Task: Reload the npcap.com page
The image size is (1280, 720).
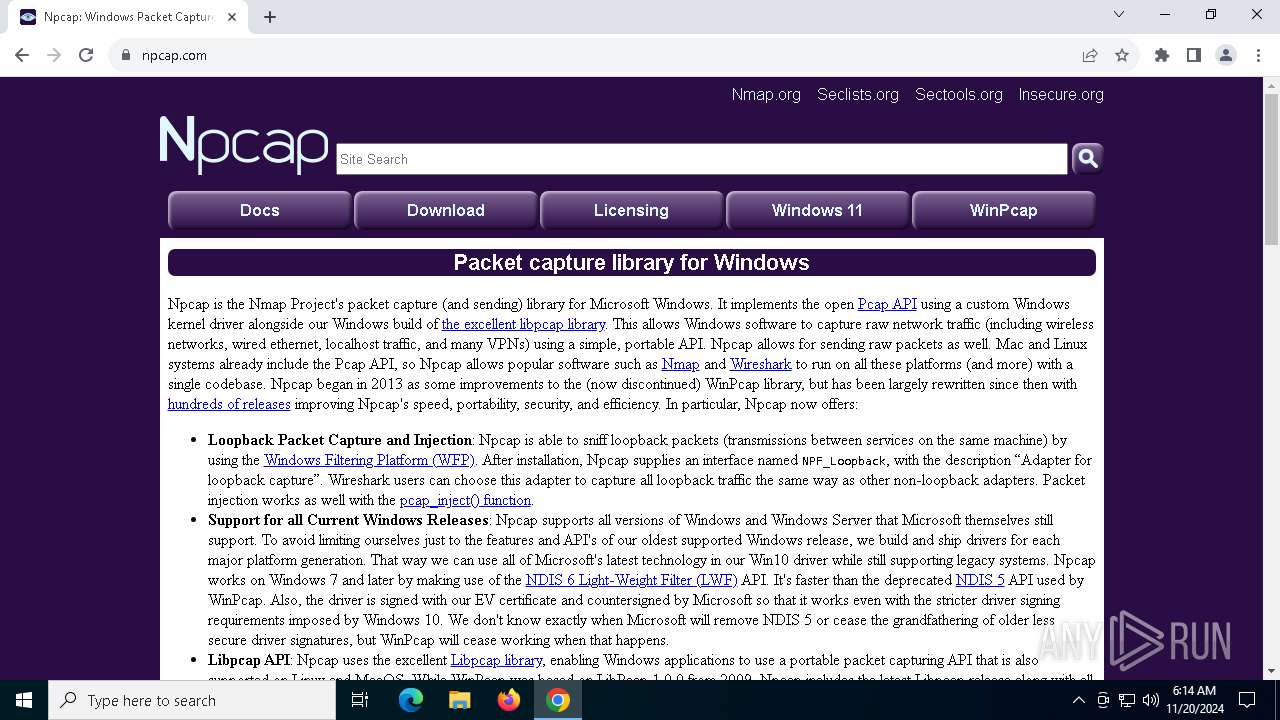Action: (86, 55)
